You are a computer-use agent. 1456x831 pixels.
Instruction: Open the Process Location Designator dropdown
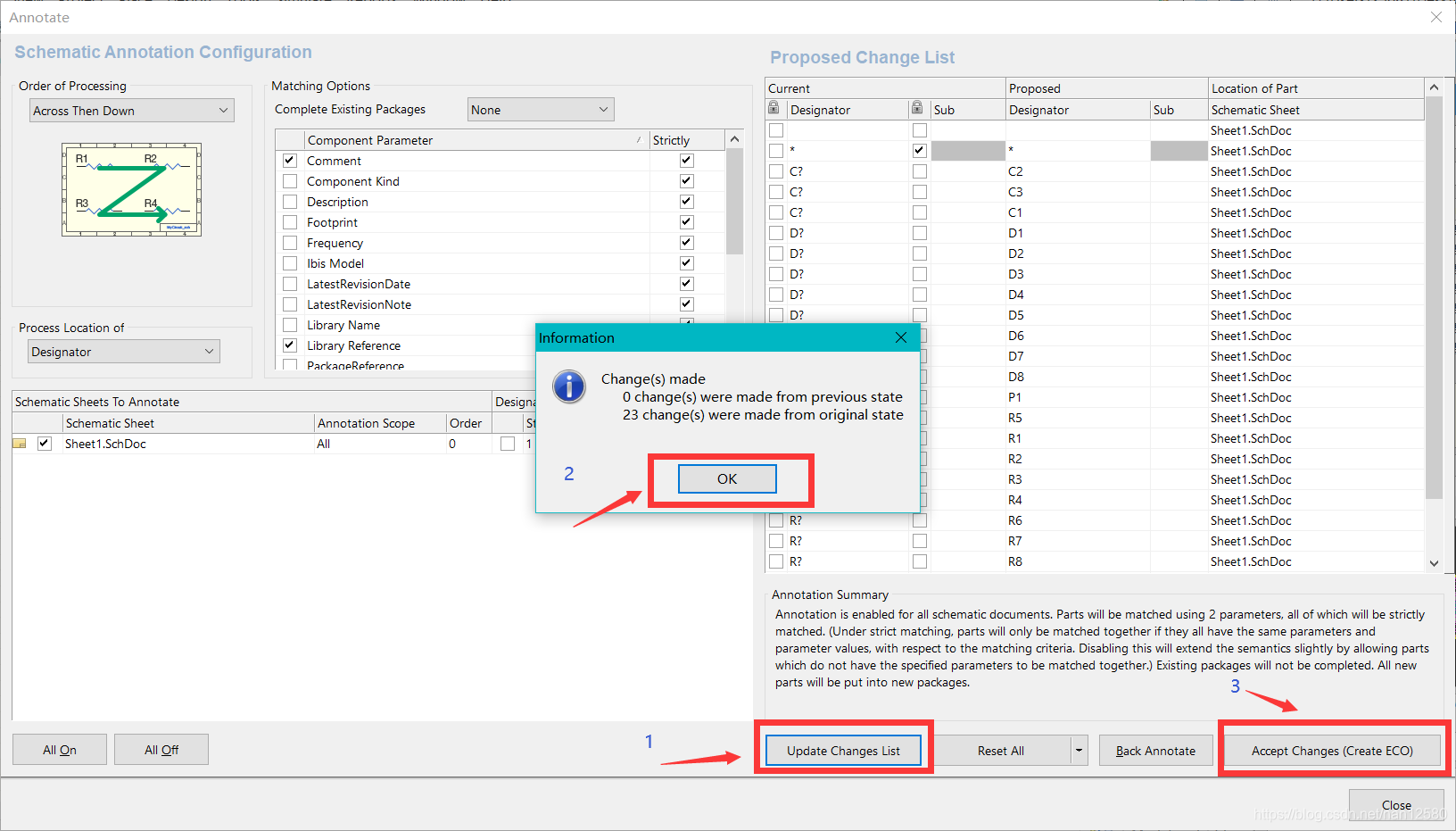pos(124,352)
